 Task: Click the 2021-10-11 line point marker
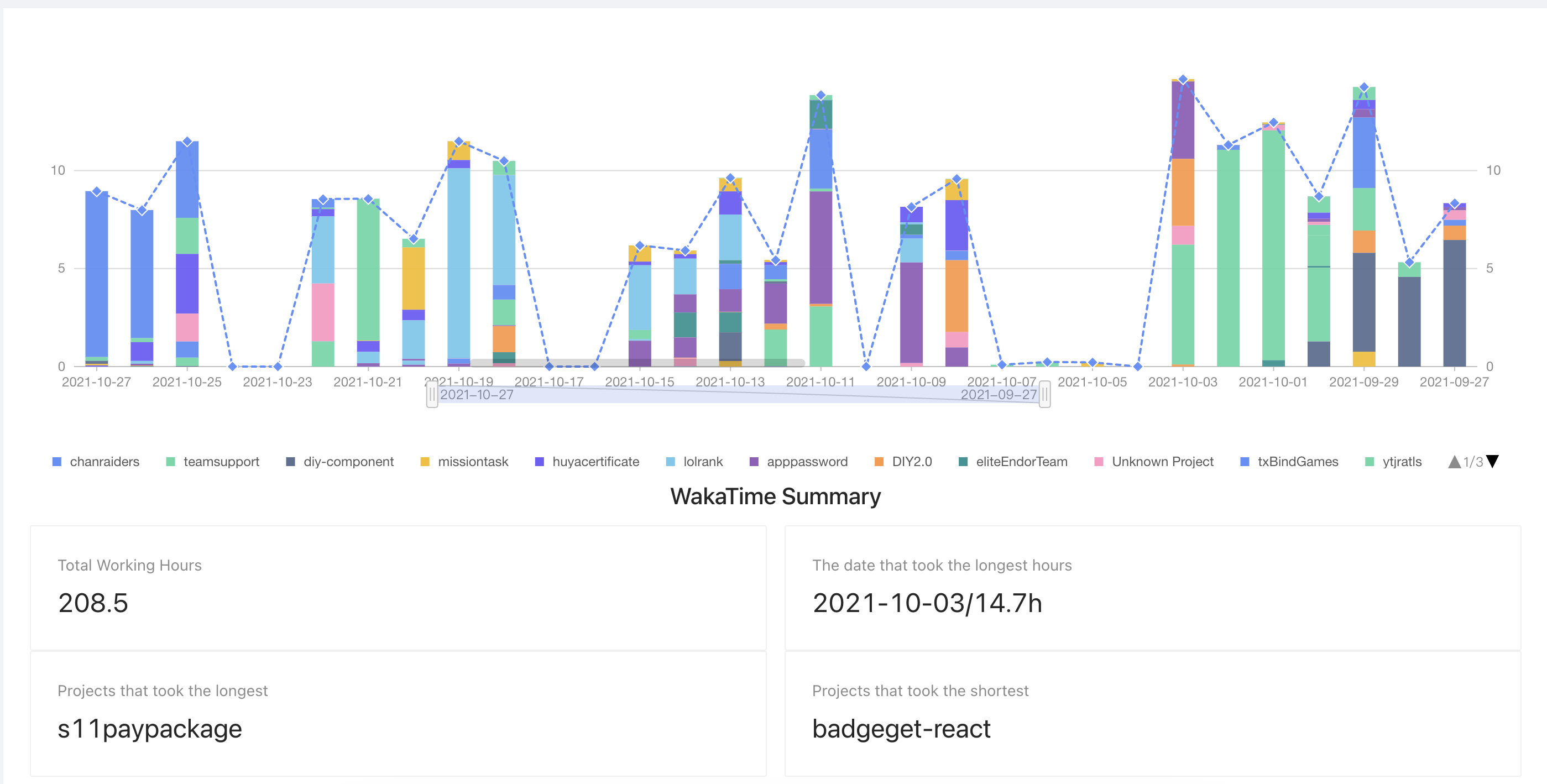point(821,95)
